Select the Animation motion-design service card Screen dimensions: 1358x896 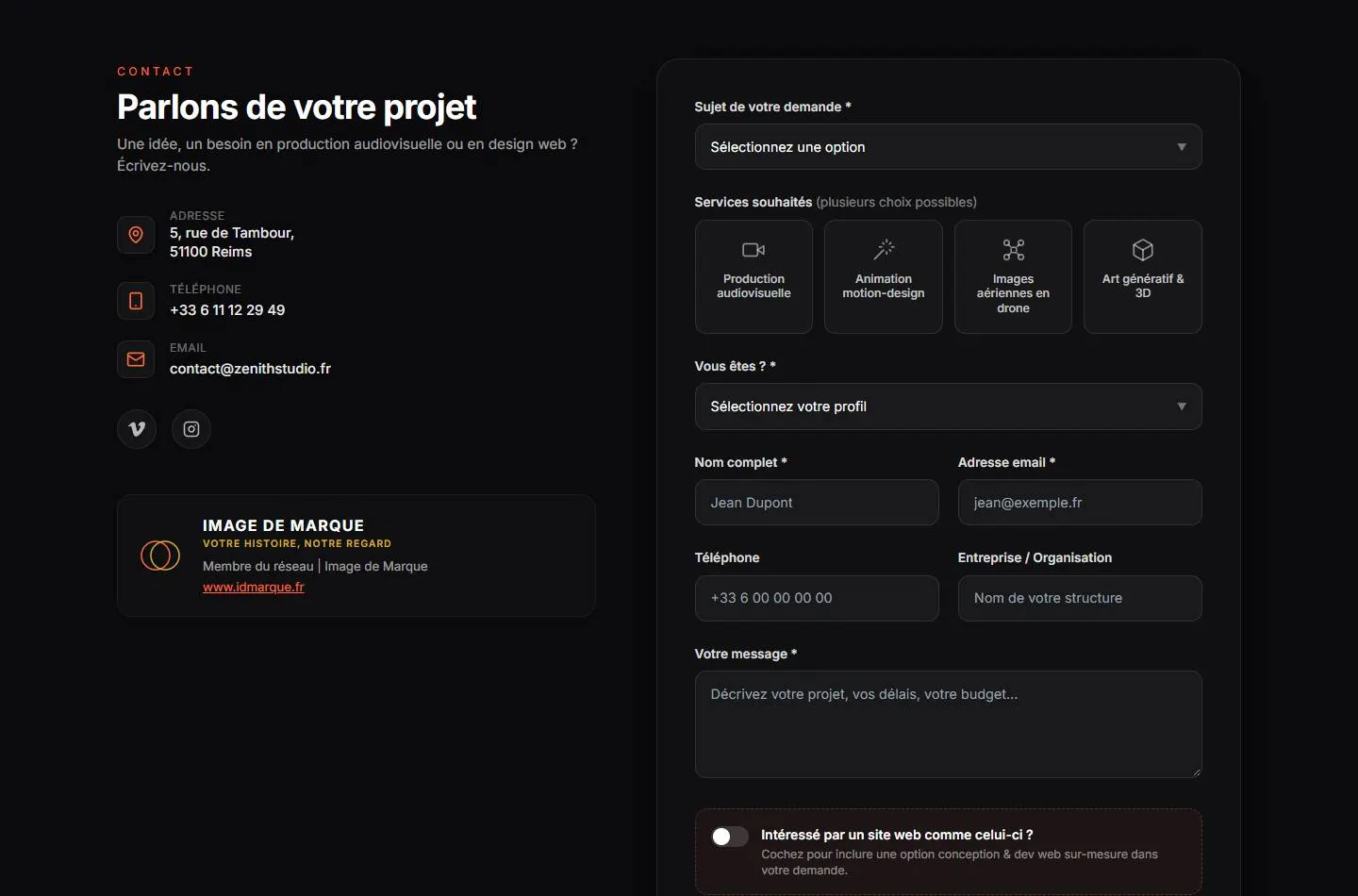[884, 276]
